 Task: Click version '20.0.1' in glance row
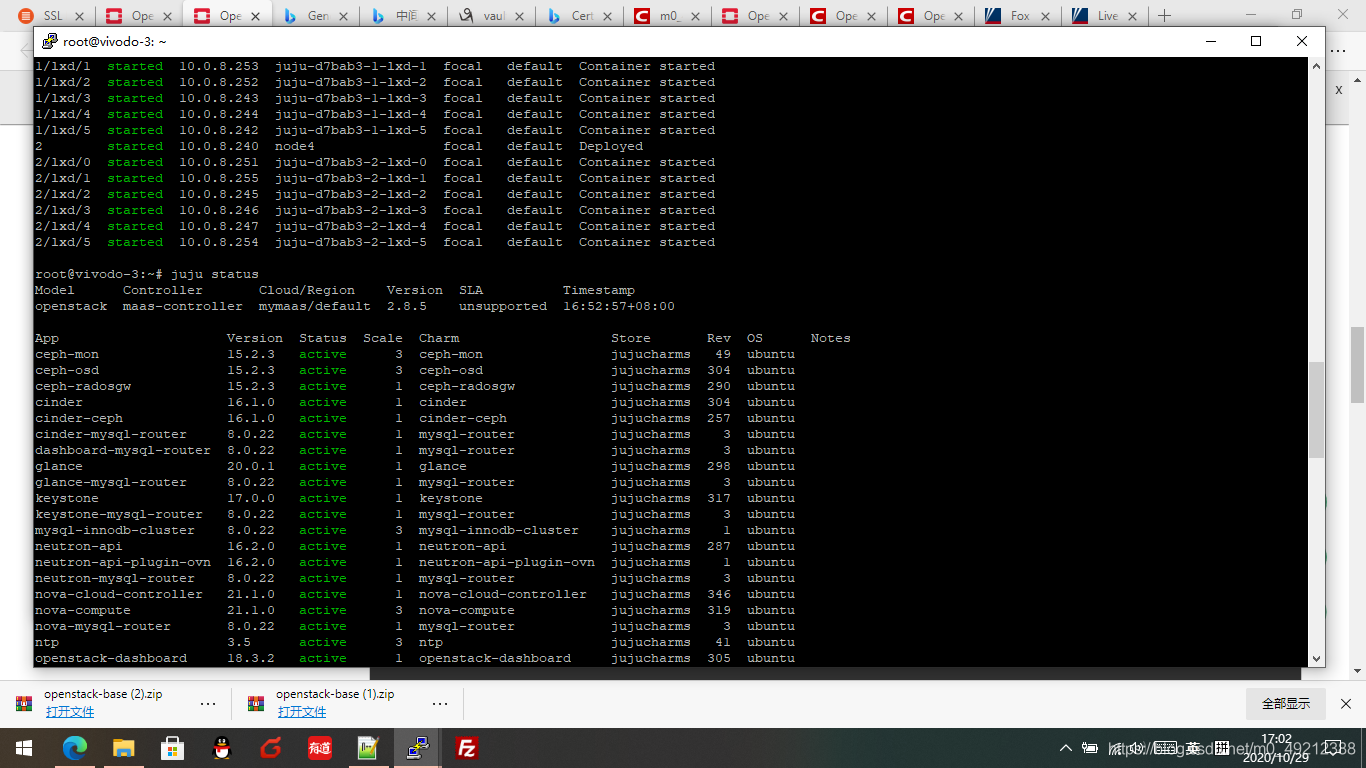[251, 466]
